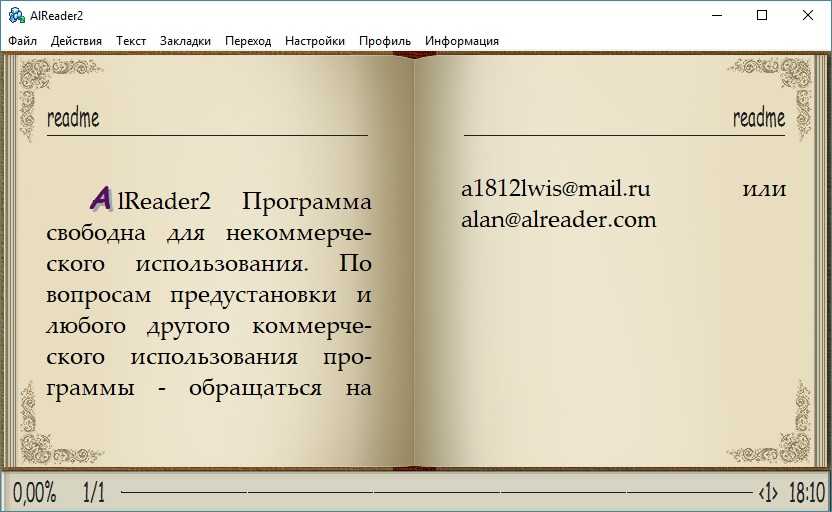Open the Профиль menu
This screenshot has height=512, width=832.
click(385, 41)
